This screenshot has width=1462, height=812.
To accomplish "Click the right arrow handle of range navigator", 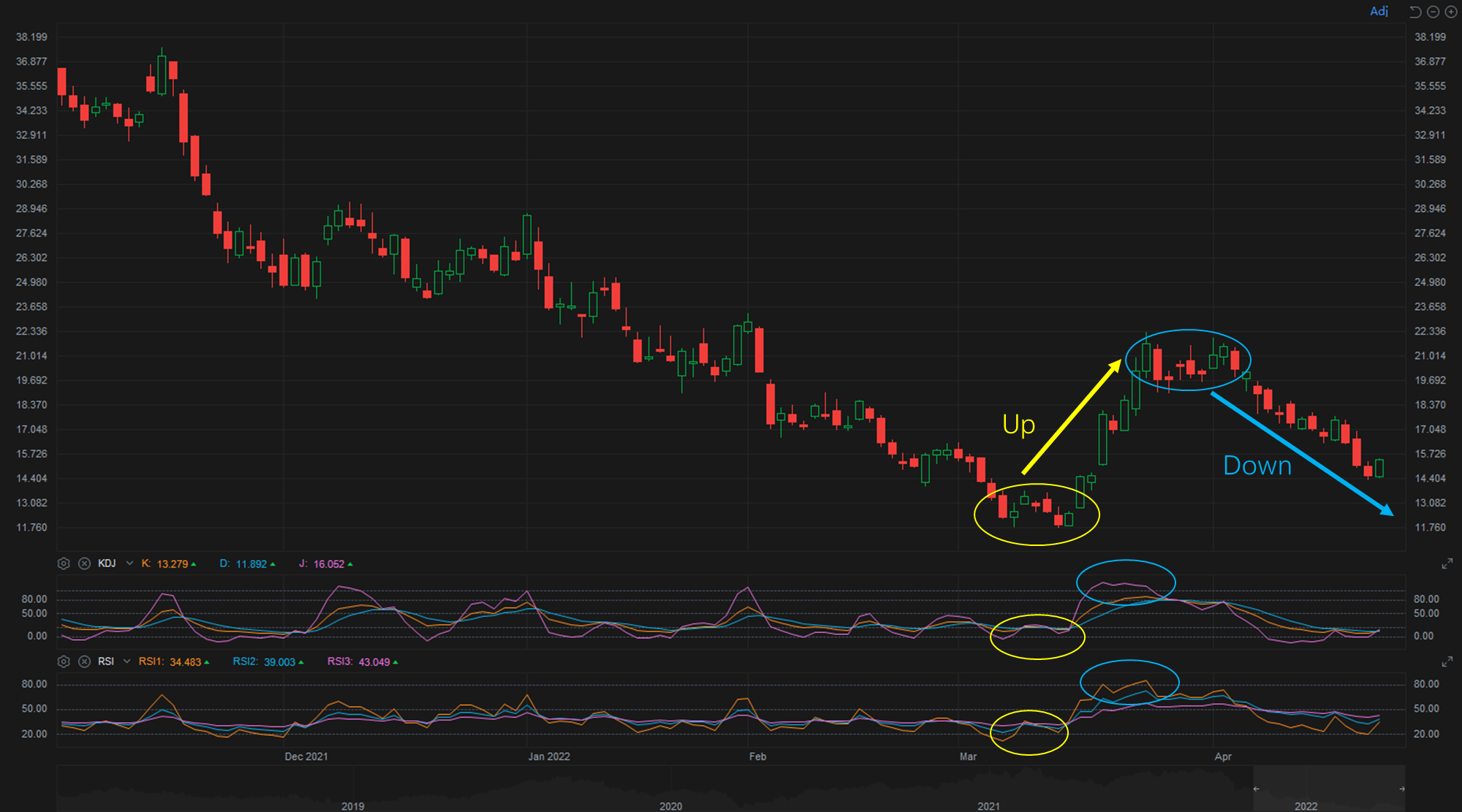I will point(1402,789).
